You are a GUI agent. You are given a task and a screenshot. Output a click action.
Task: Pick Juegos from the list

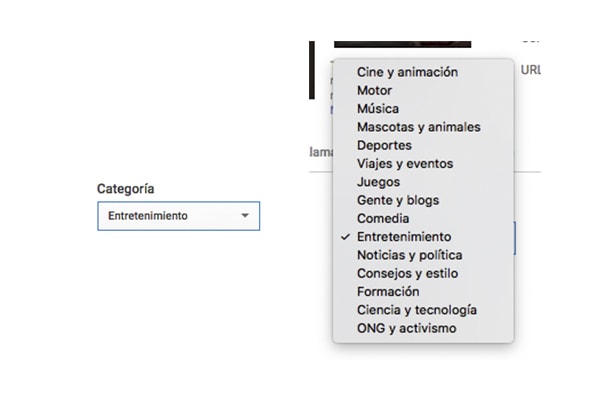click(x=423, y=182)
